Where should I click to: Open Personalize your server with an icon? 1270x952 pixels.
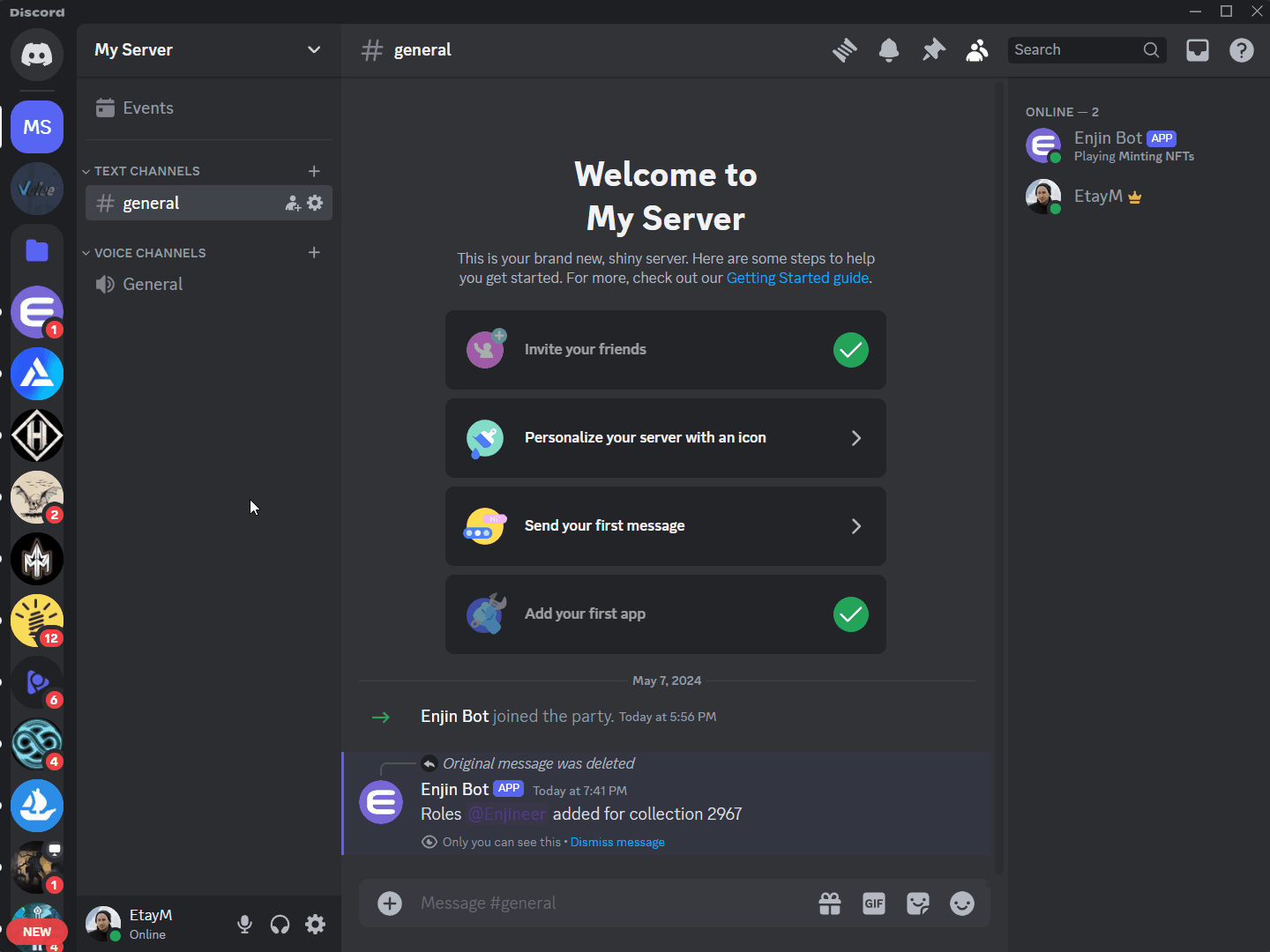[666, 438]
